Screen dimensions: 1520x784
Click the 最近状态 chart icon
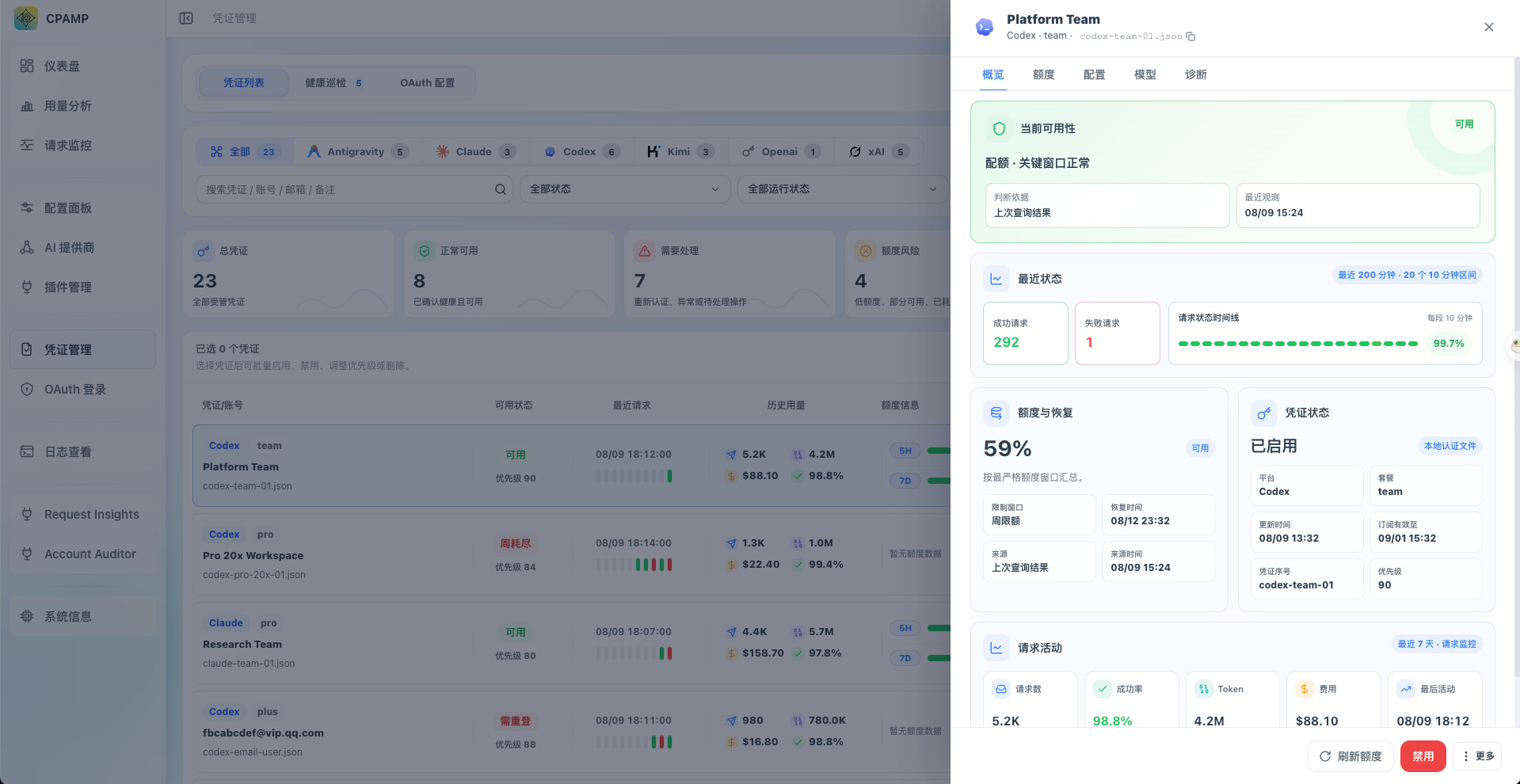(996, 279)
